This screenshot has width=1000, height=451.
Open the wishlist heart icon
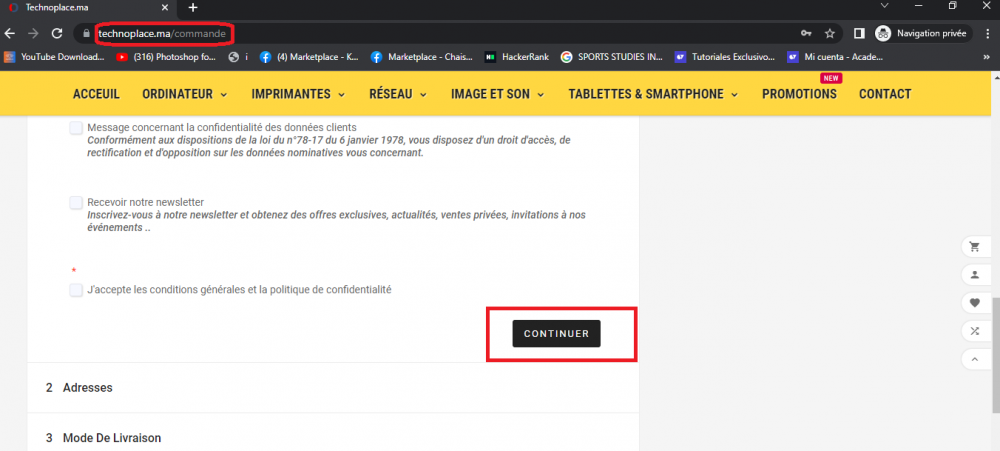pyautogui.click(x=974, y=303)
